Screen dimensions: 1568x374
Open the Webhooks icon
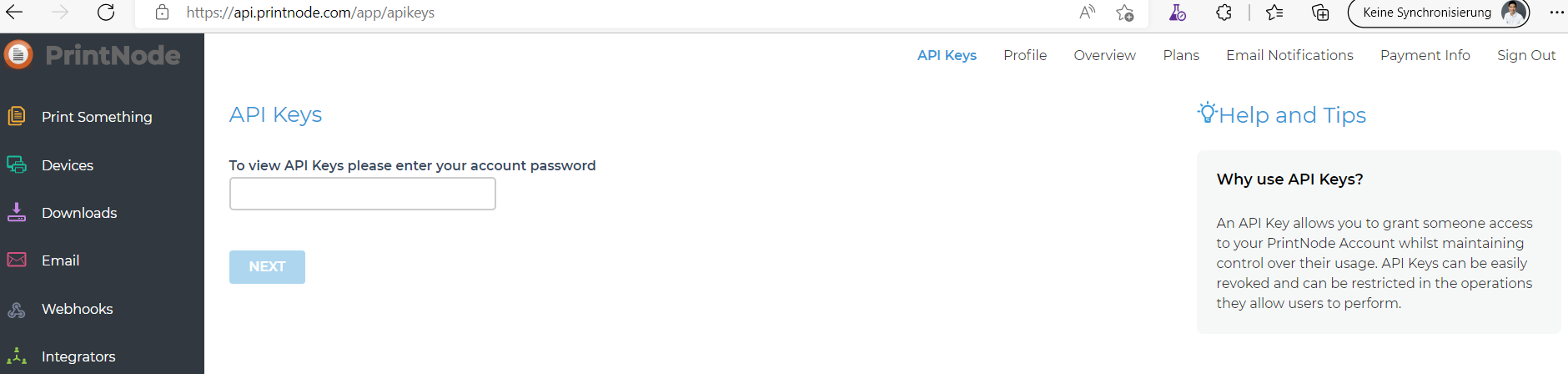(17, 310)
